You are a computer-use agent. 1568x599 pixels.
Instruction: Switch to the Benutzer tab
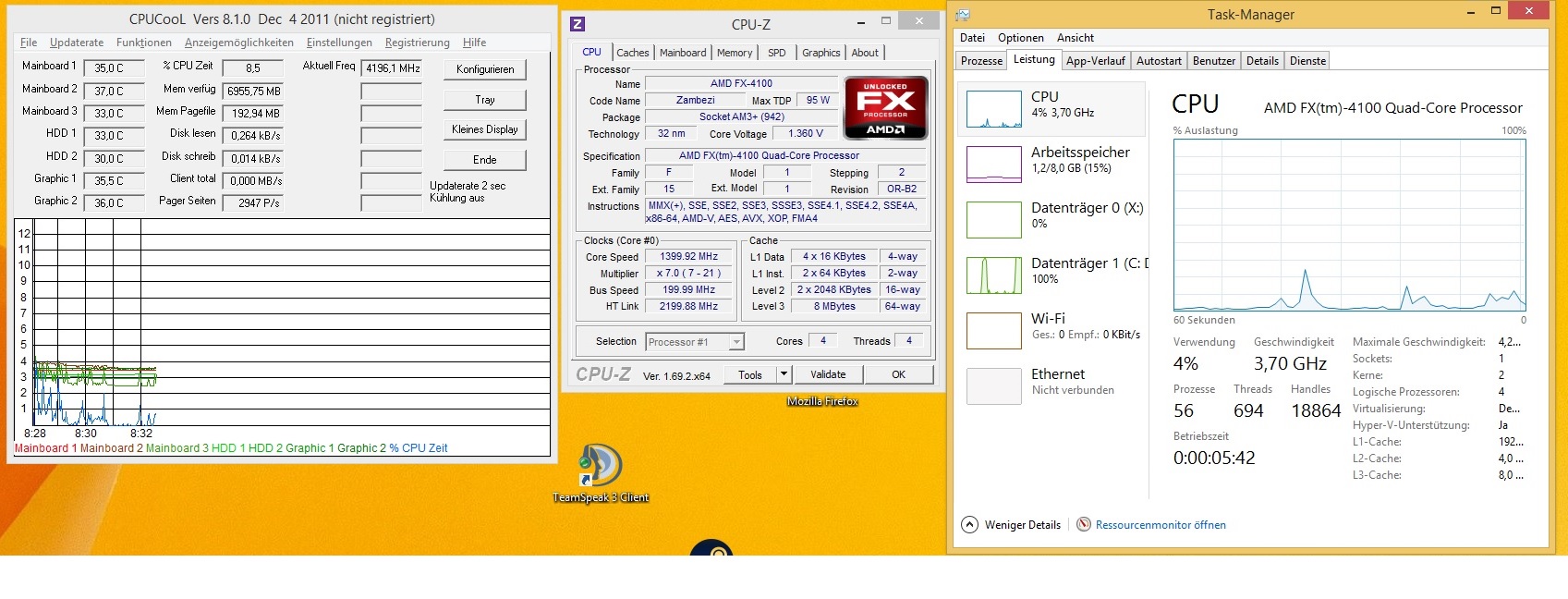click(1214, 61)
